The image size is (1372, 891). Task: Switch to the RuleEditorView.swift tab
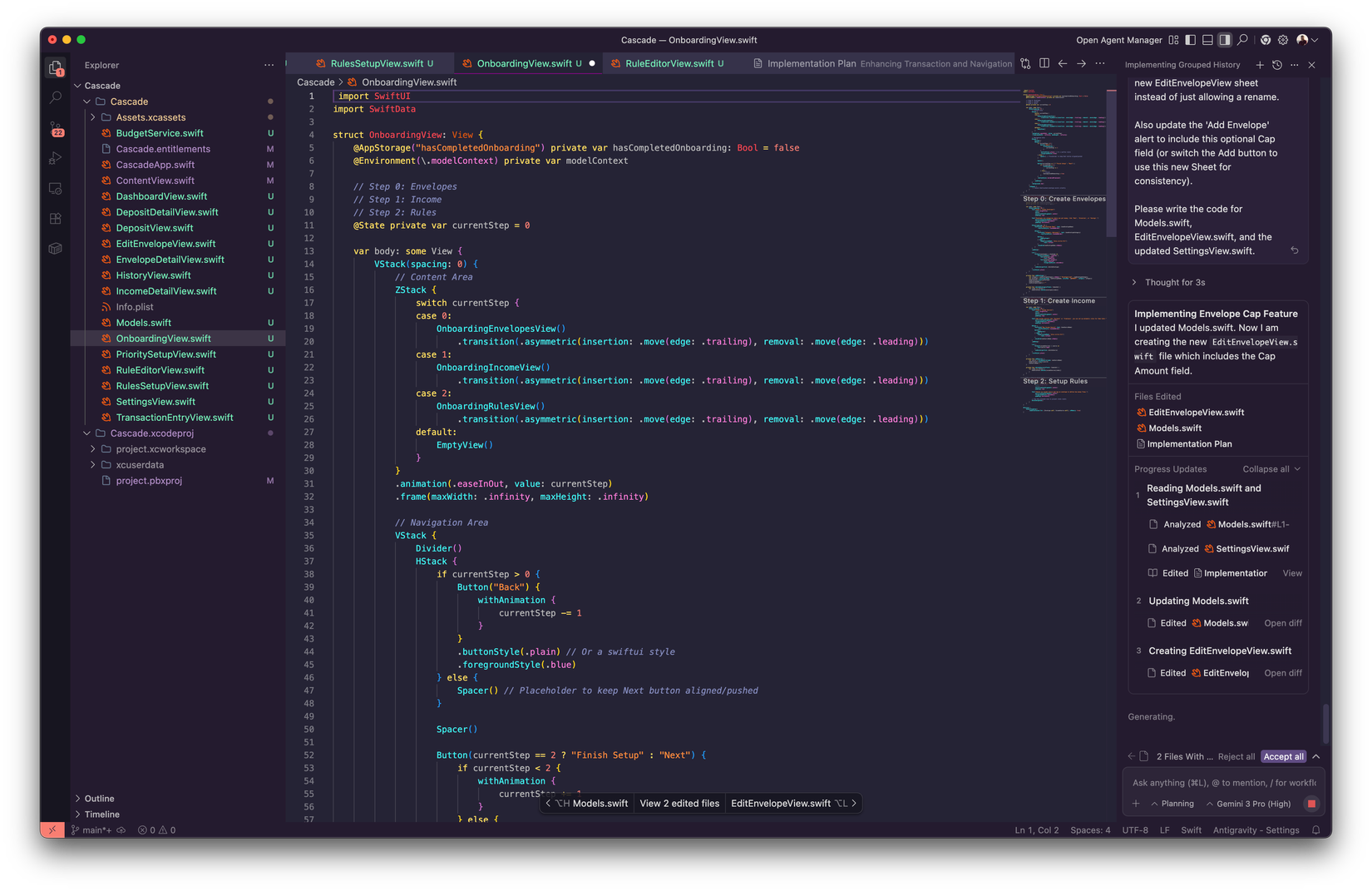point(669,63)
